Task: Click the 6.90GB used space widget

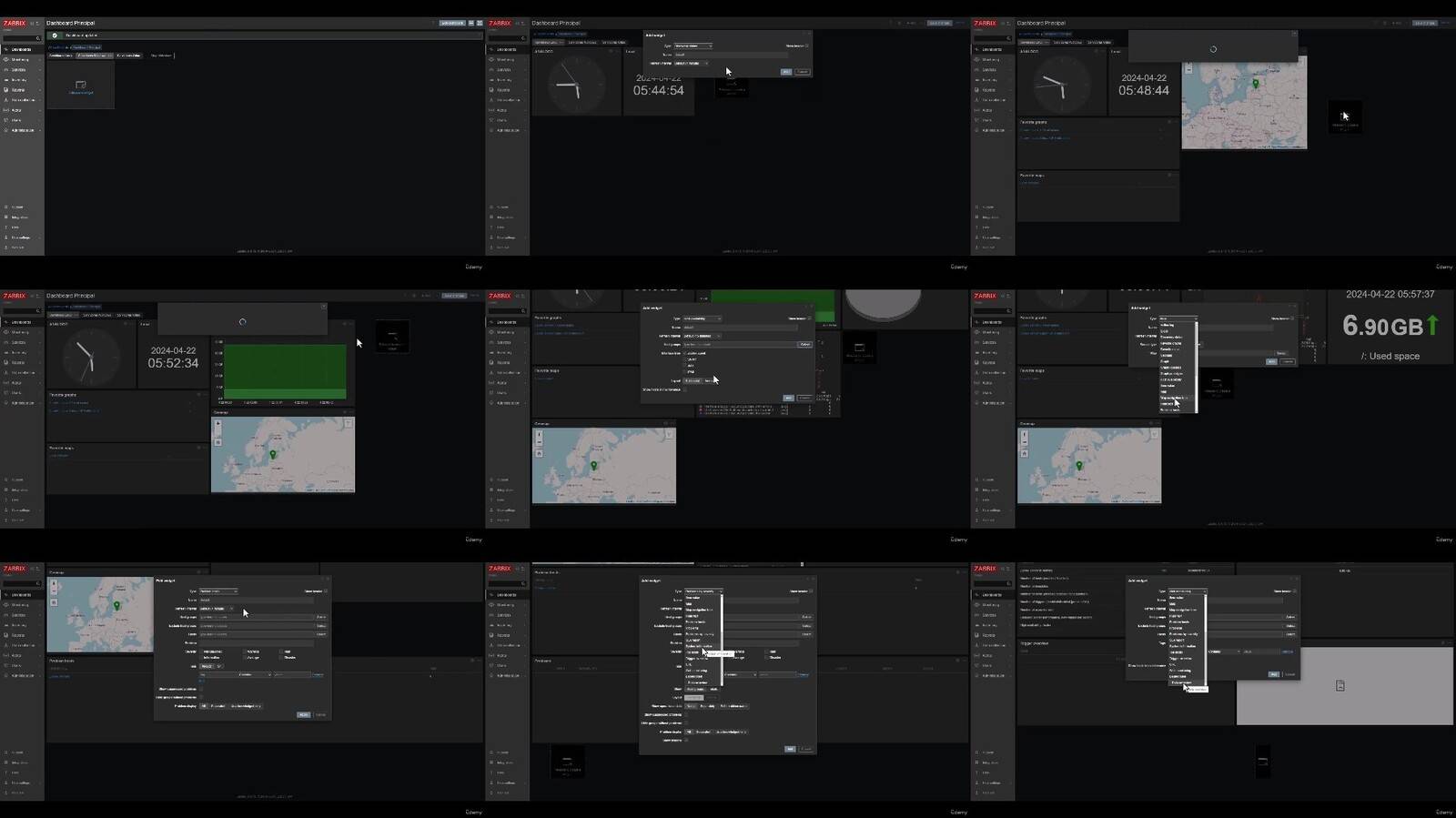Action: coord(1390,326)
